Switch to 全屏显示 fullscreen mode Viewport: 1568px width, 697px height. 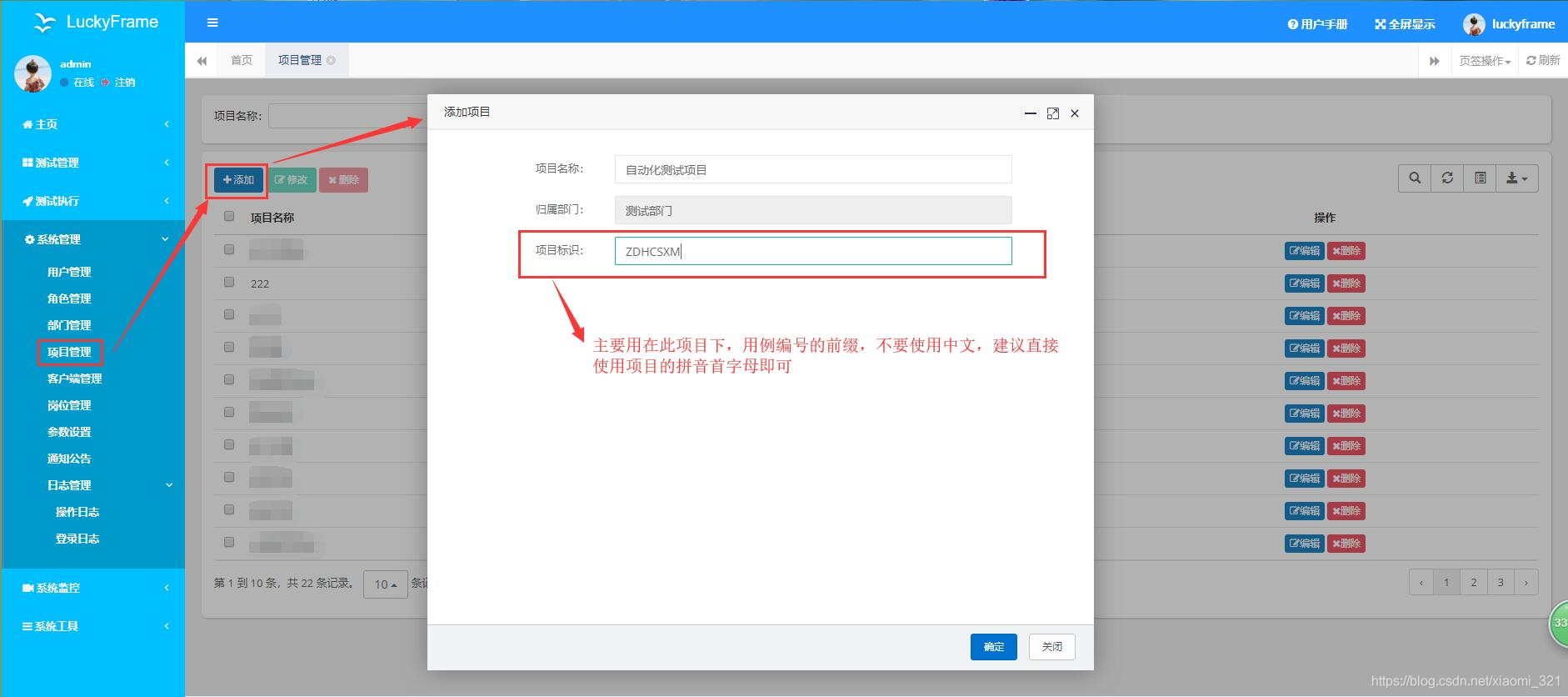pos(1405,24)
